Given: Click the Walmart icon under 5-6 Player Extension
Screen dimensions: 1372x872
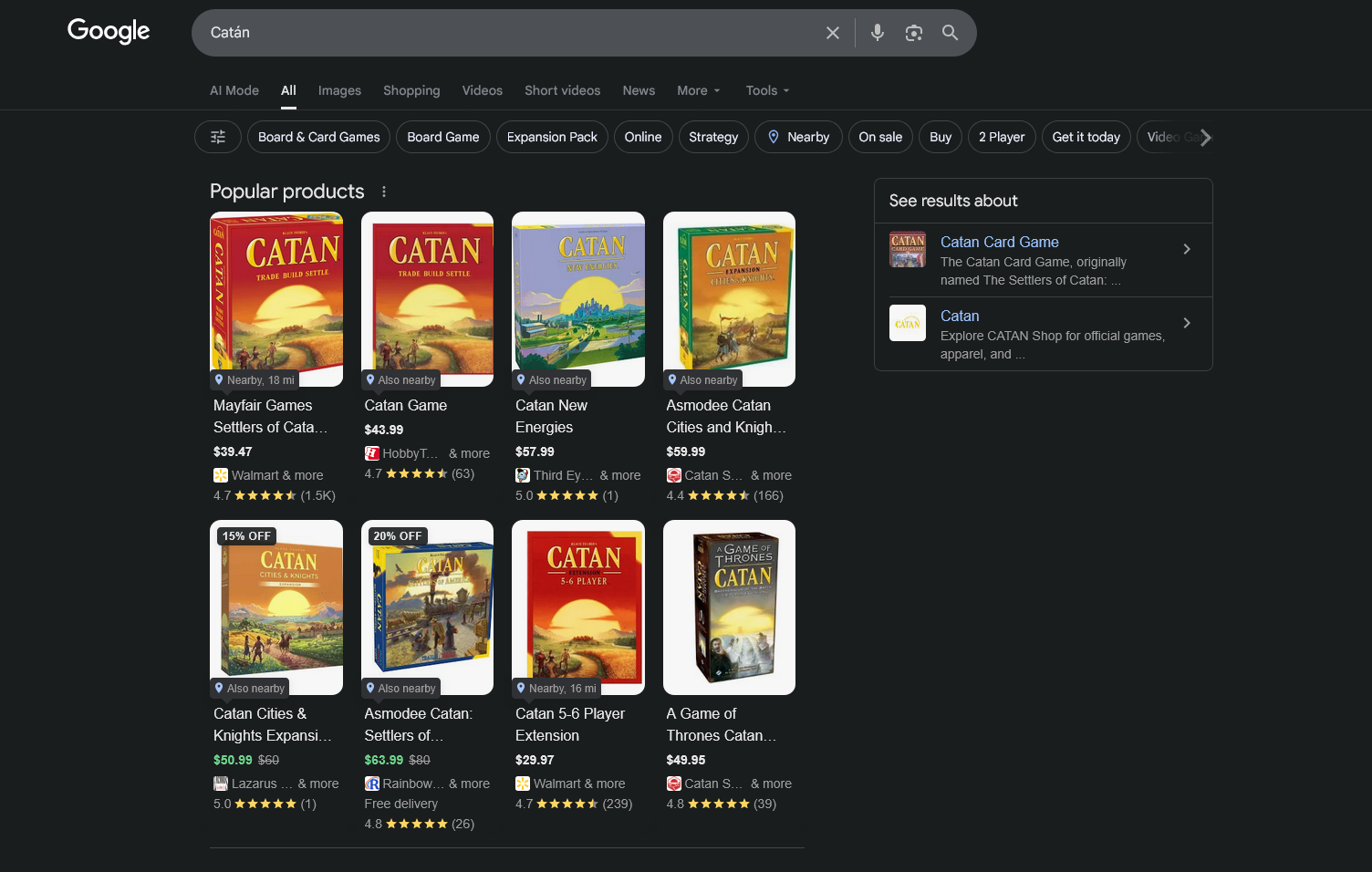Looking at the screenshot, I should click(523, 784).
